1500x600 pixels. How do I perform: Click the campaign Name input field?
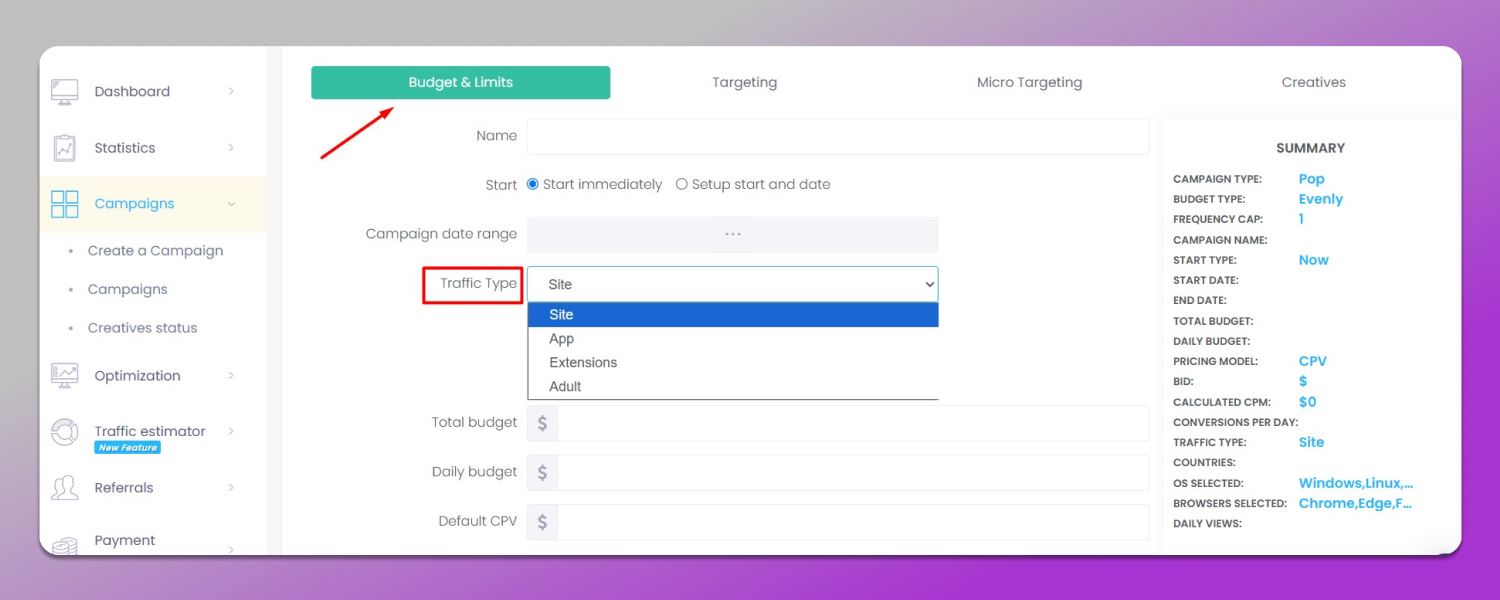(x=837, y=137)
